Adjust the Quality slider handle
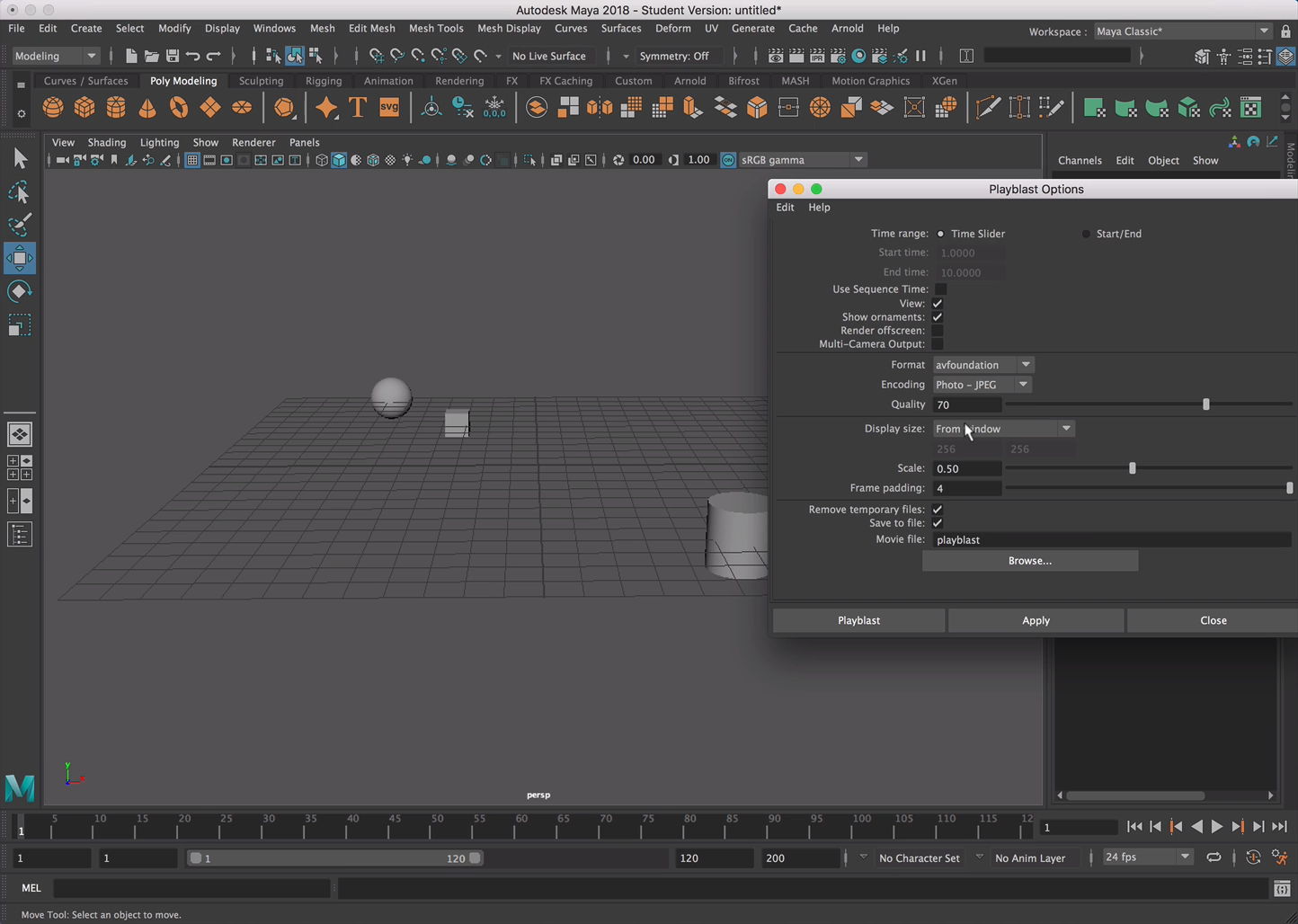 [1205, 404]
